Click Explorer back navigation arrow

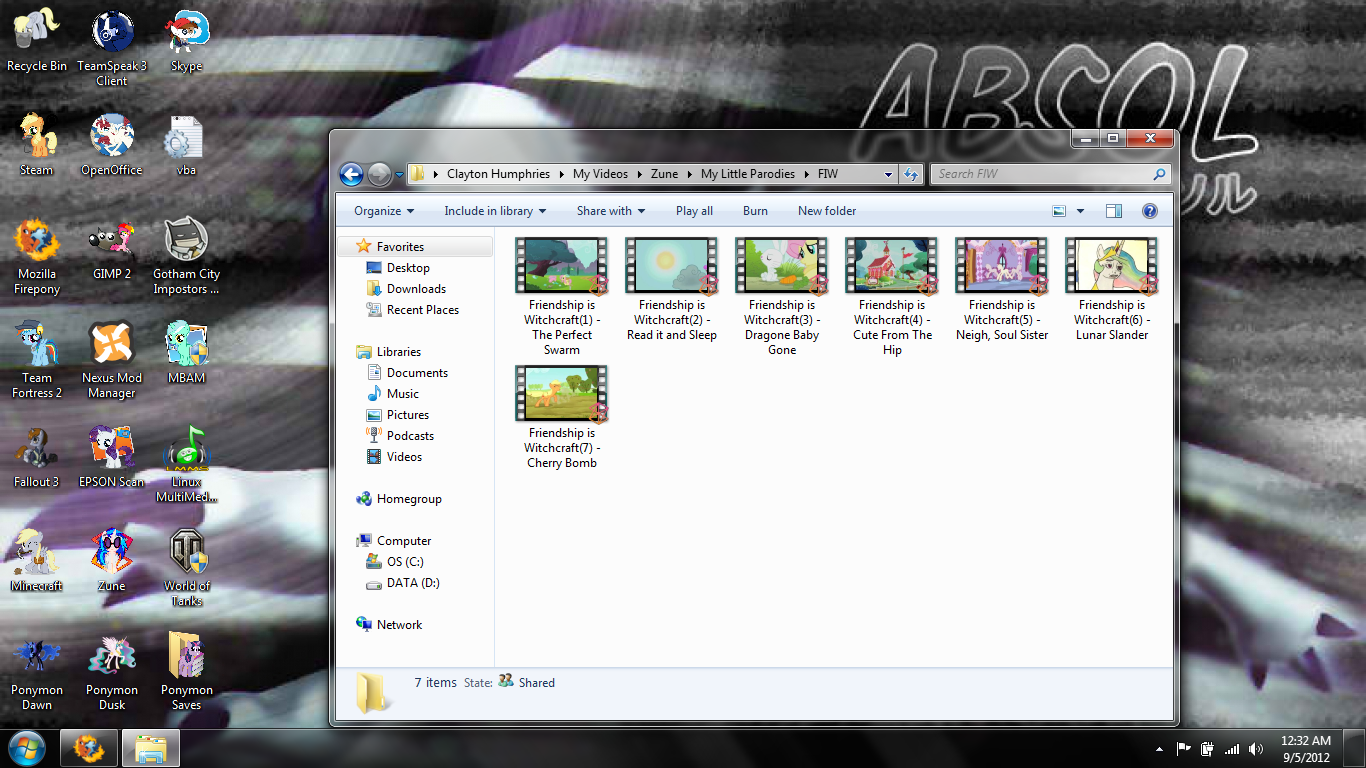(x=351, y=175)
